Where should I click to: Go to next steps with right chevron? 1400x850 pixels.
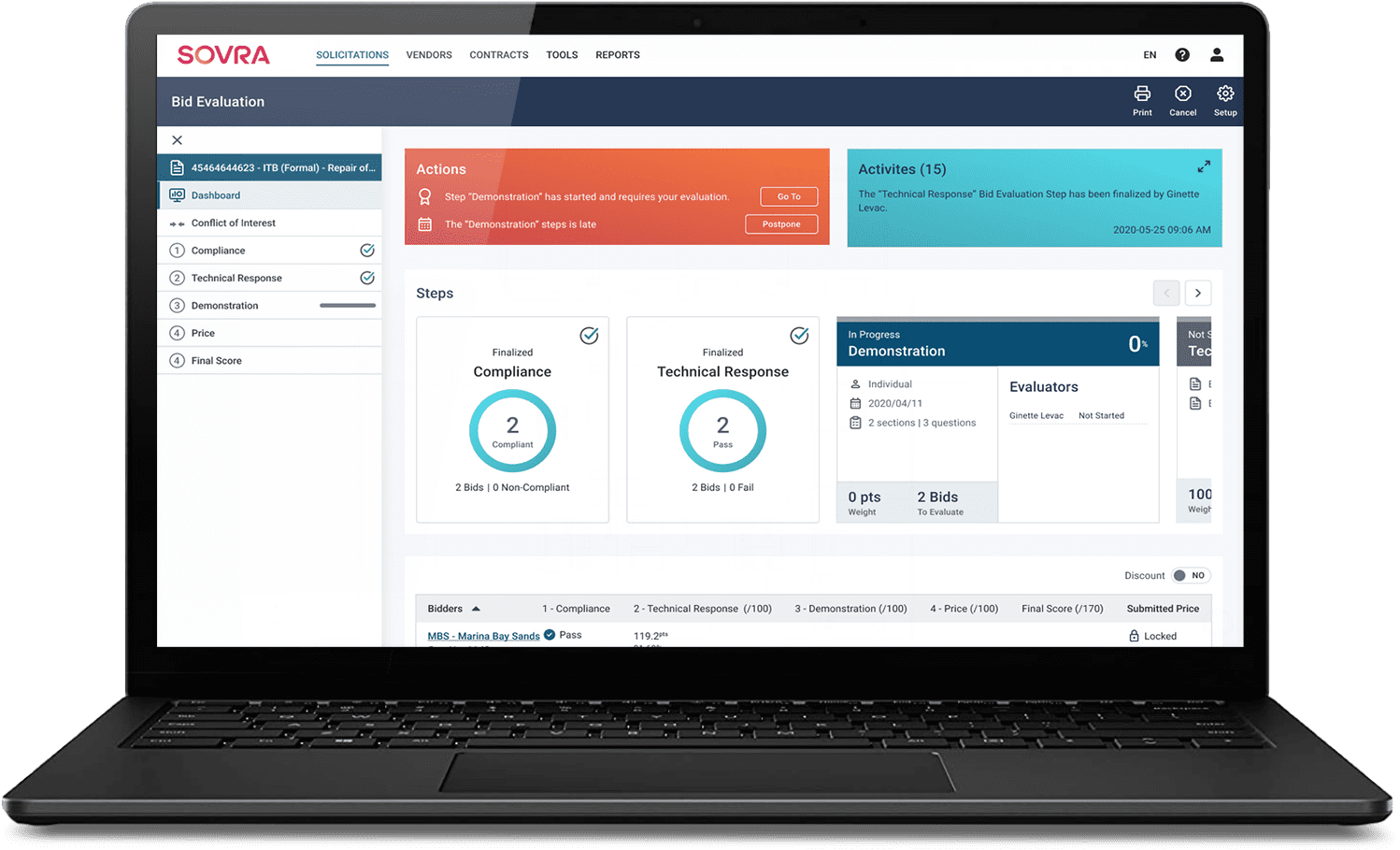[x=1198, y=293]
